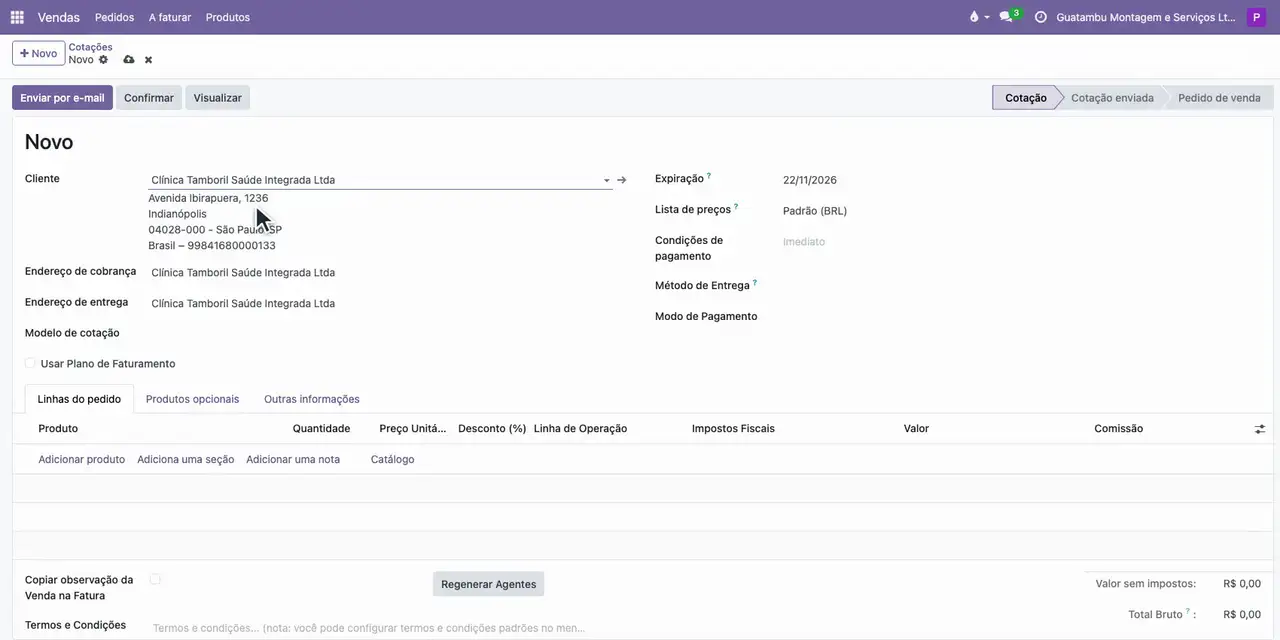The height and width of the screenshot is (640, 1280).
Task: Show the Total Bruto help question mark
Action: coord(1188,611)
